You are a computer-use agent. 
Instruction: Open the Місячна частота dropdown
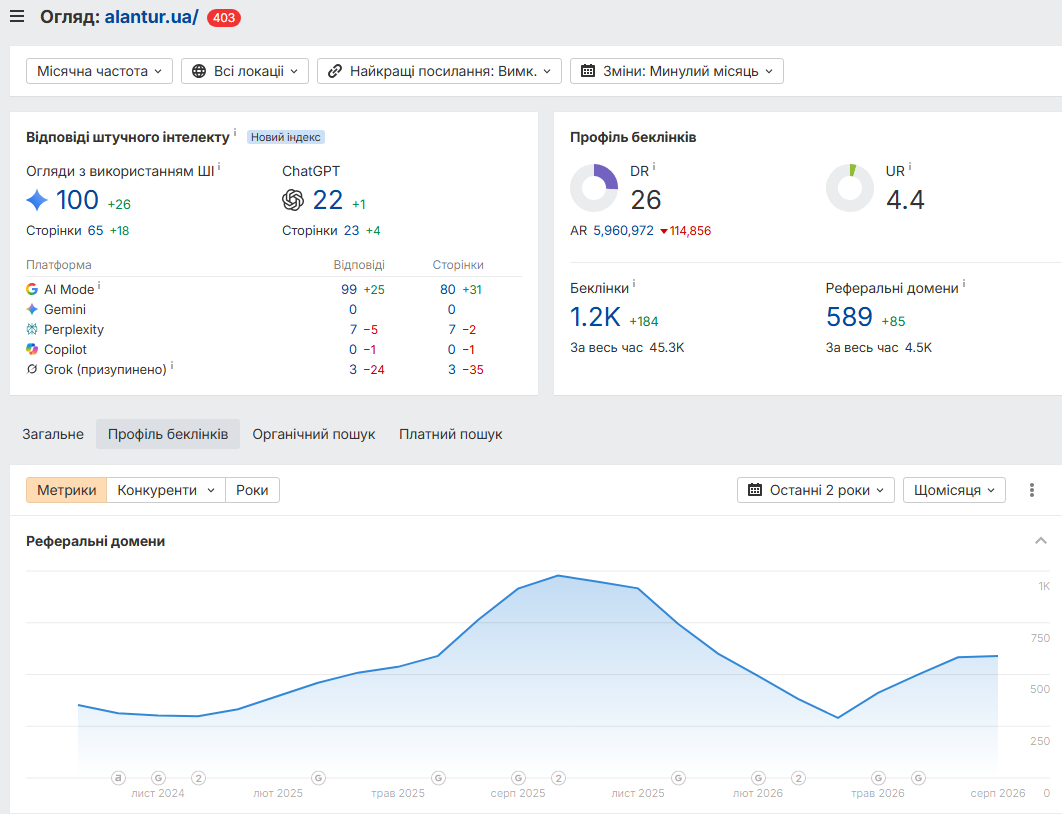(100, 71)
